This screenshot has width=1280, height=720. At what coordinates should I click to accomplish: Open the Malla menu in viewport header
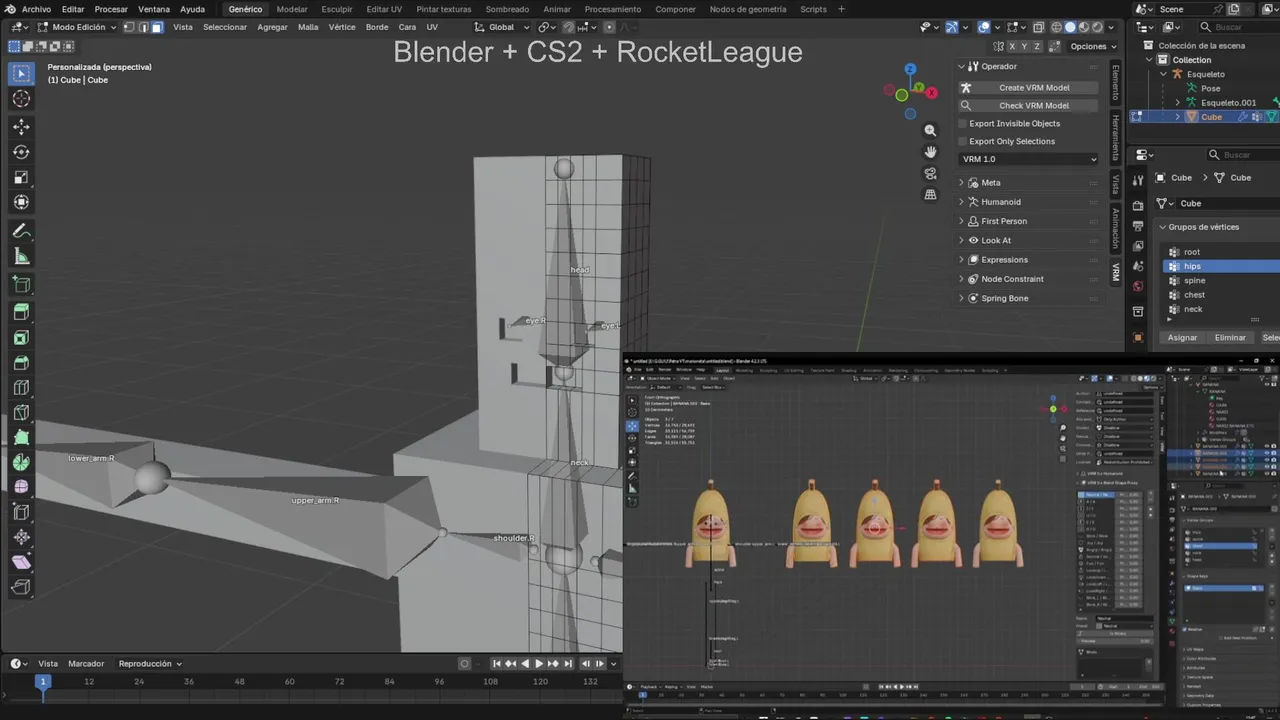[308, 27]
